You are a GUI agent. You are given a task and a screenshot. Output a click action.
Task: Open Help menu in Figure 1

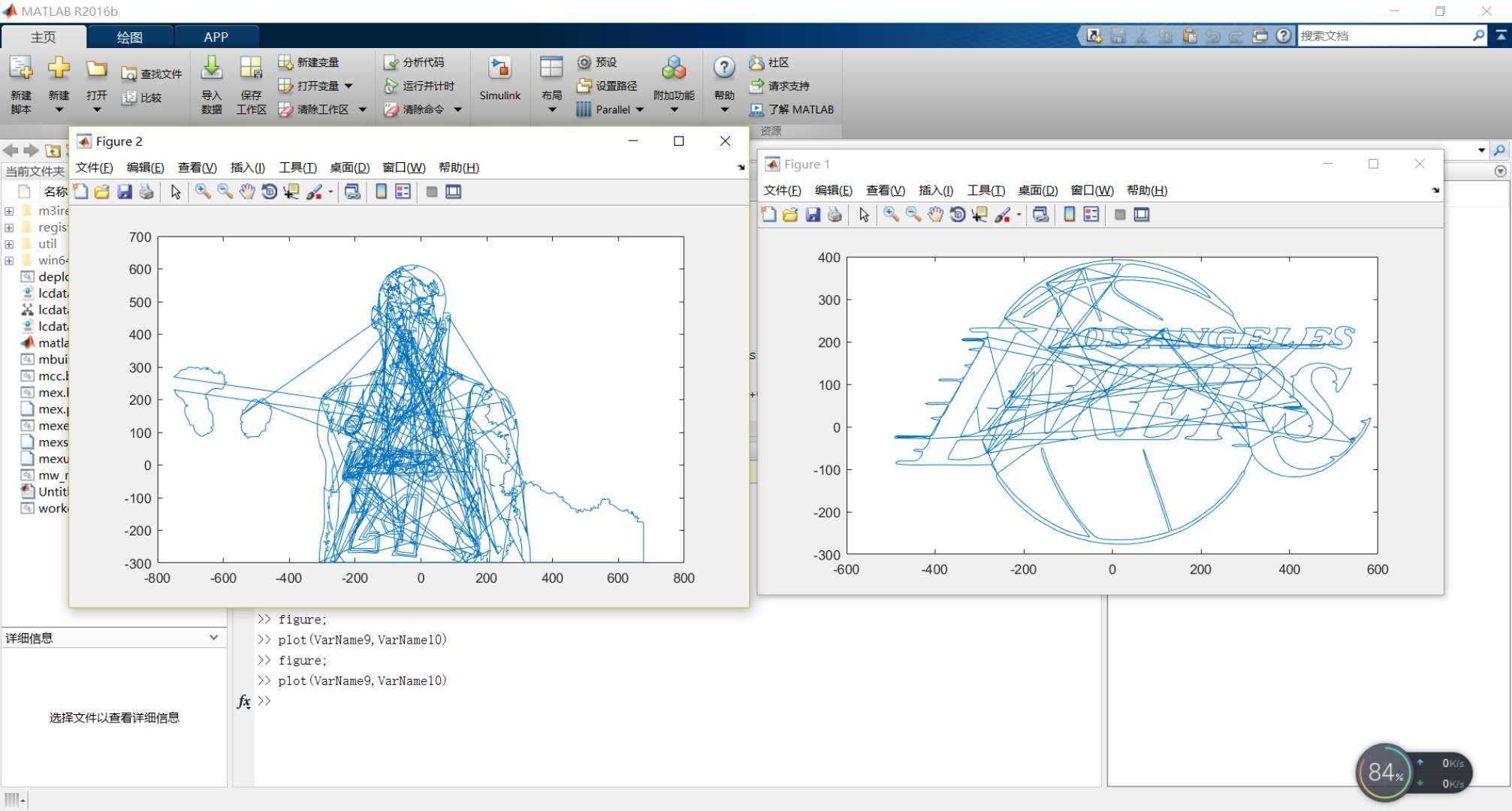click(x=1147, y=191)
